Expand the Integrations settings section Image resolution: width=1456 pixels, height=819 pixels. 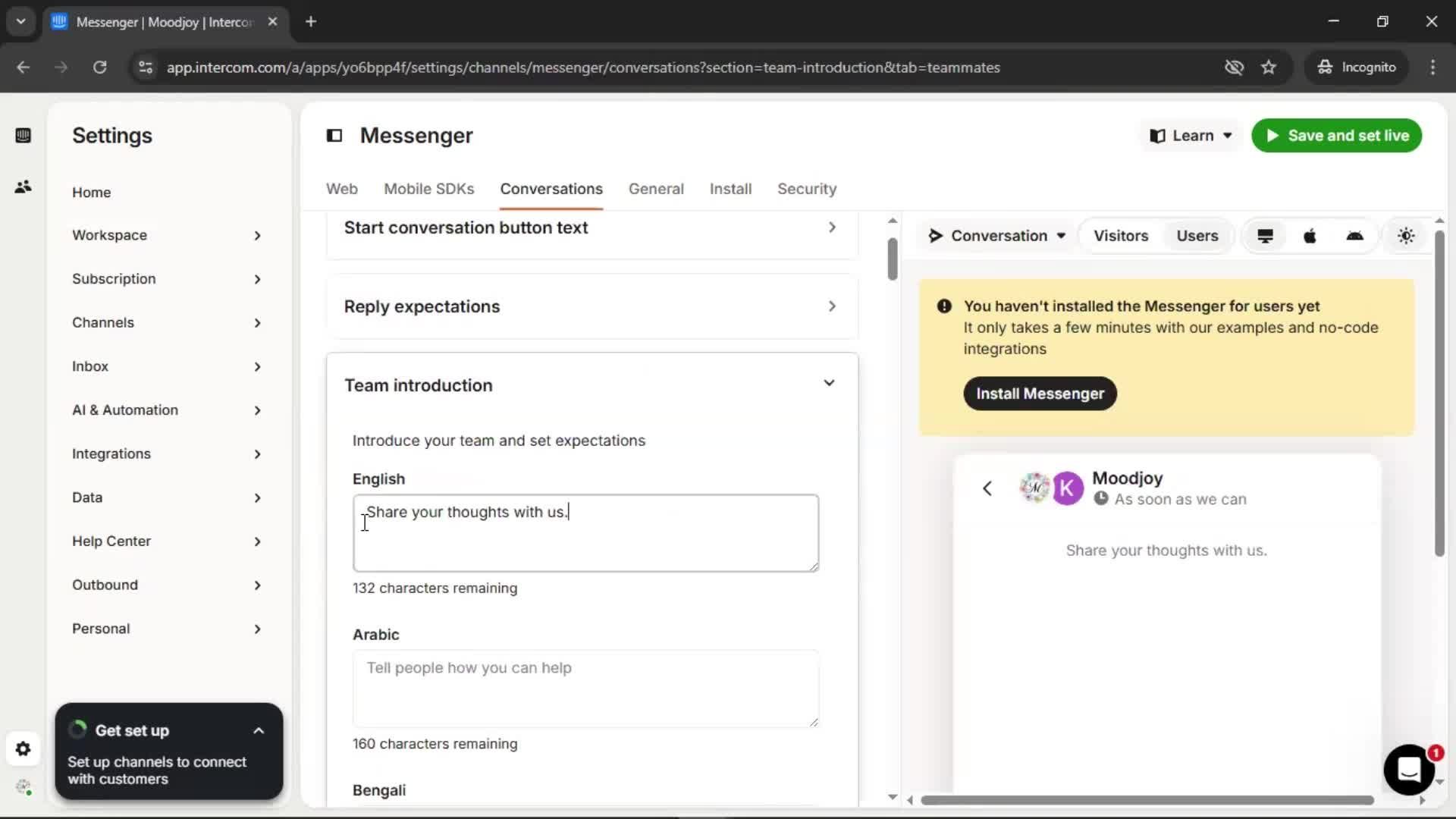(x=167, y=454)
